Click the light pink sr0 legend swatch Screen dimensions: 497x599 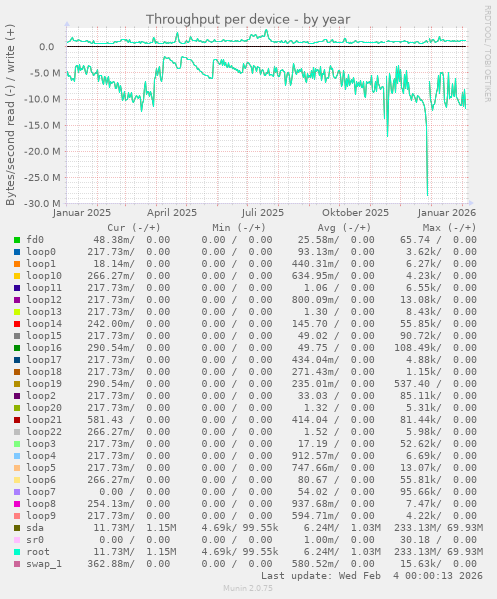pyautogui.click(x=17, y=540)
